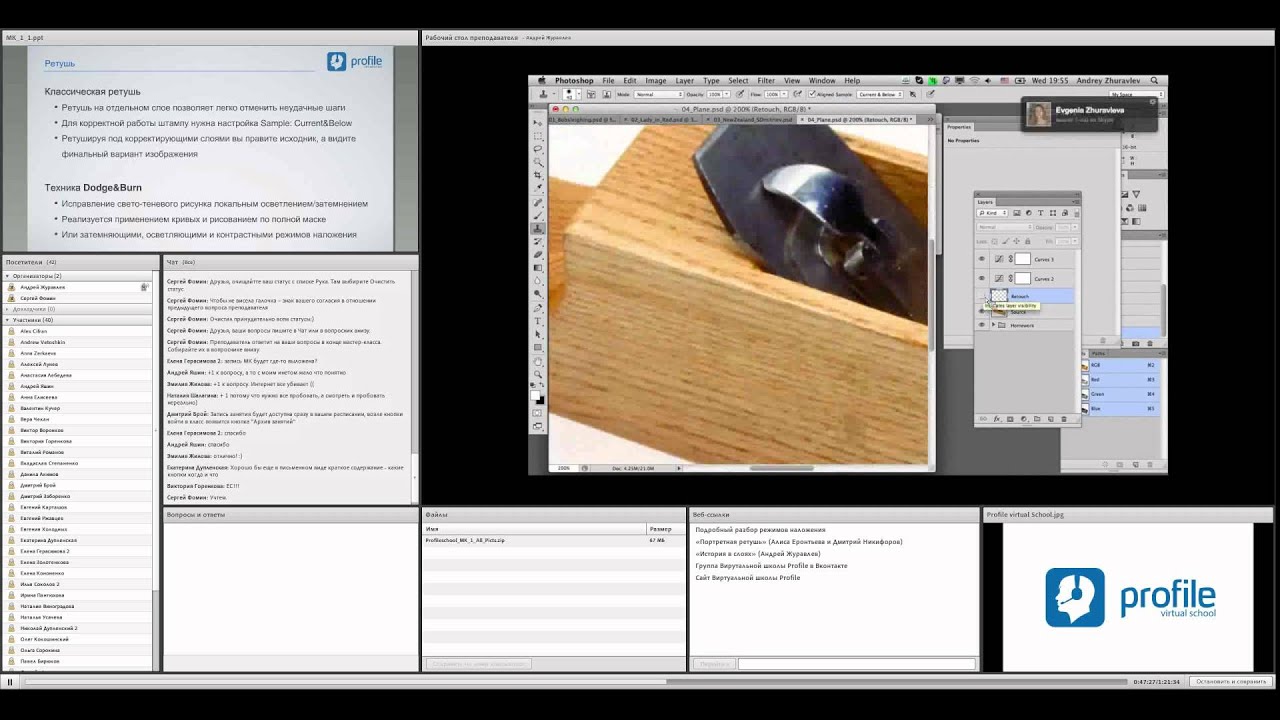The width and height of the screenshot is (1280, 720).
Task: Toggle visibility of the Curves 3 layer
Action: click(982, 259)
